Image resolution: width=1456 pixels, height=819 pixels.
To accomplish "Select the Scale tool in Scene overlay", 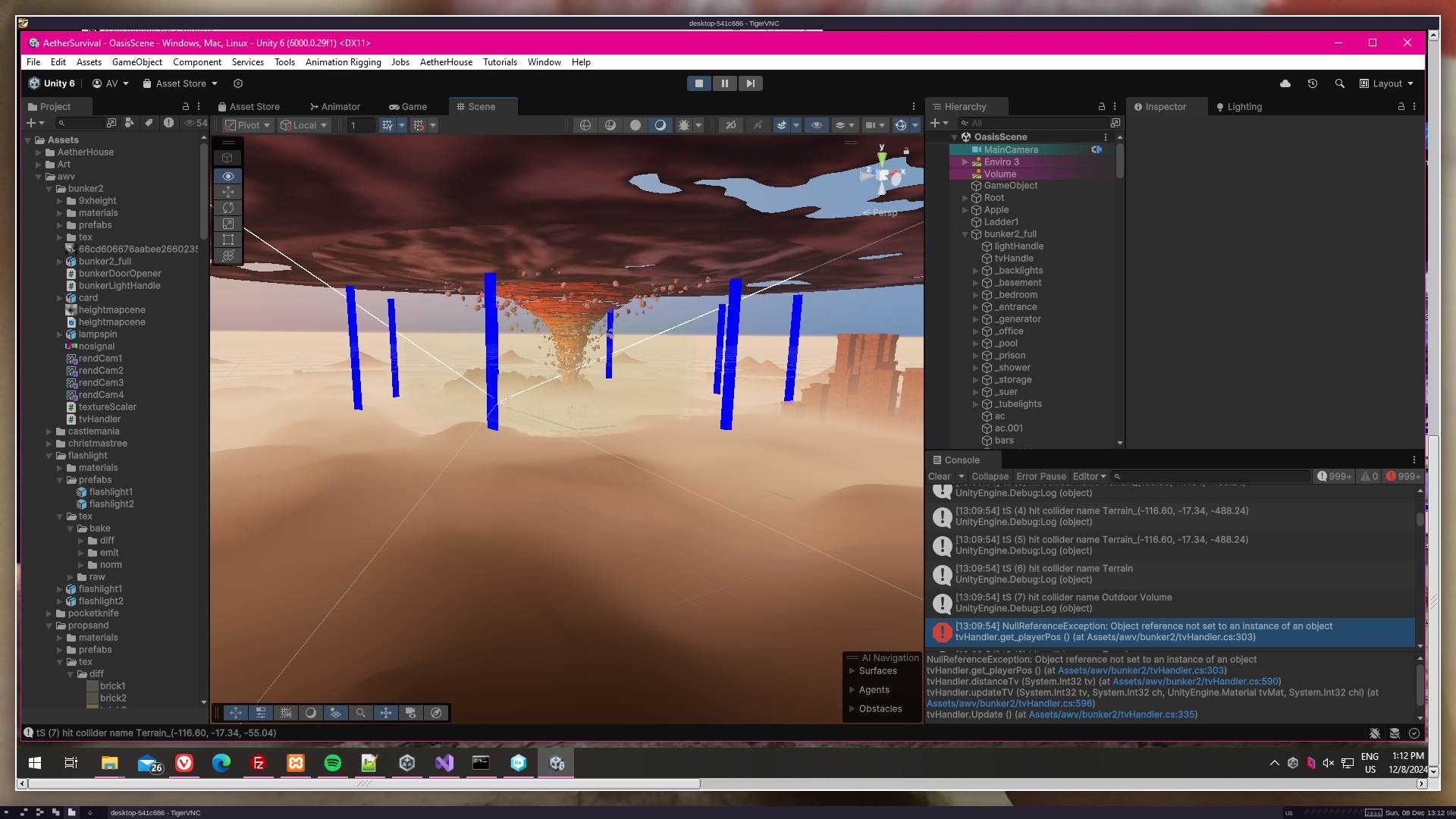I will tap(227, 224).
